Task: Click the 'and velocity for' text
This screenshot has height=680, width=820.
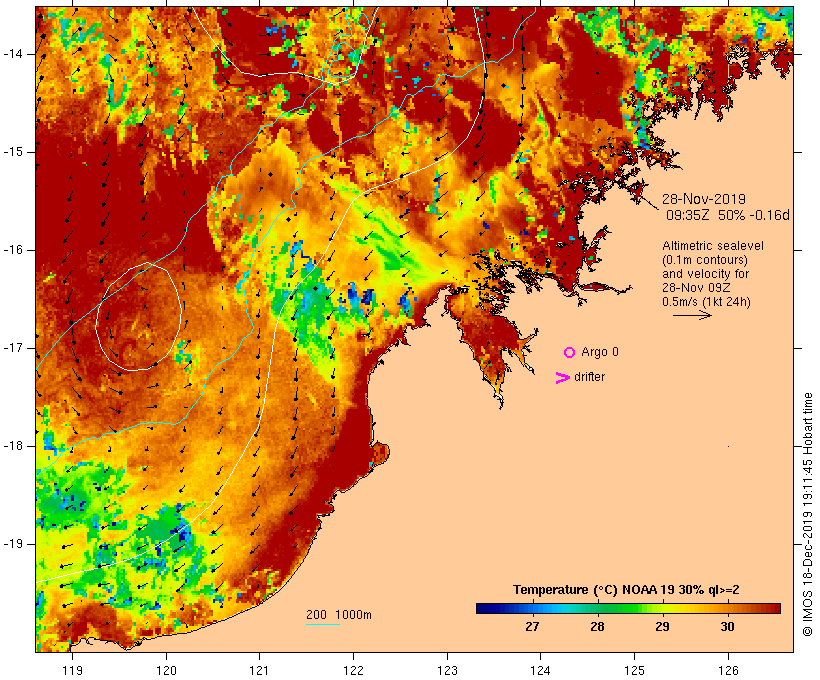Action: 705,274
